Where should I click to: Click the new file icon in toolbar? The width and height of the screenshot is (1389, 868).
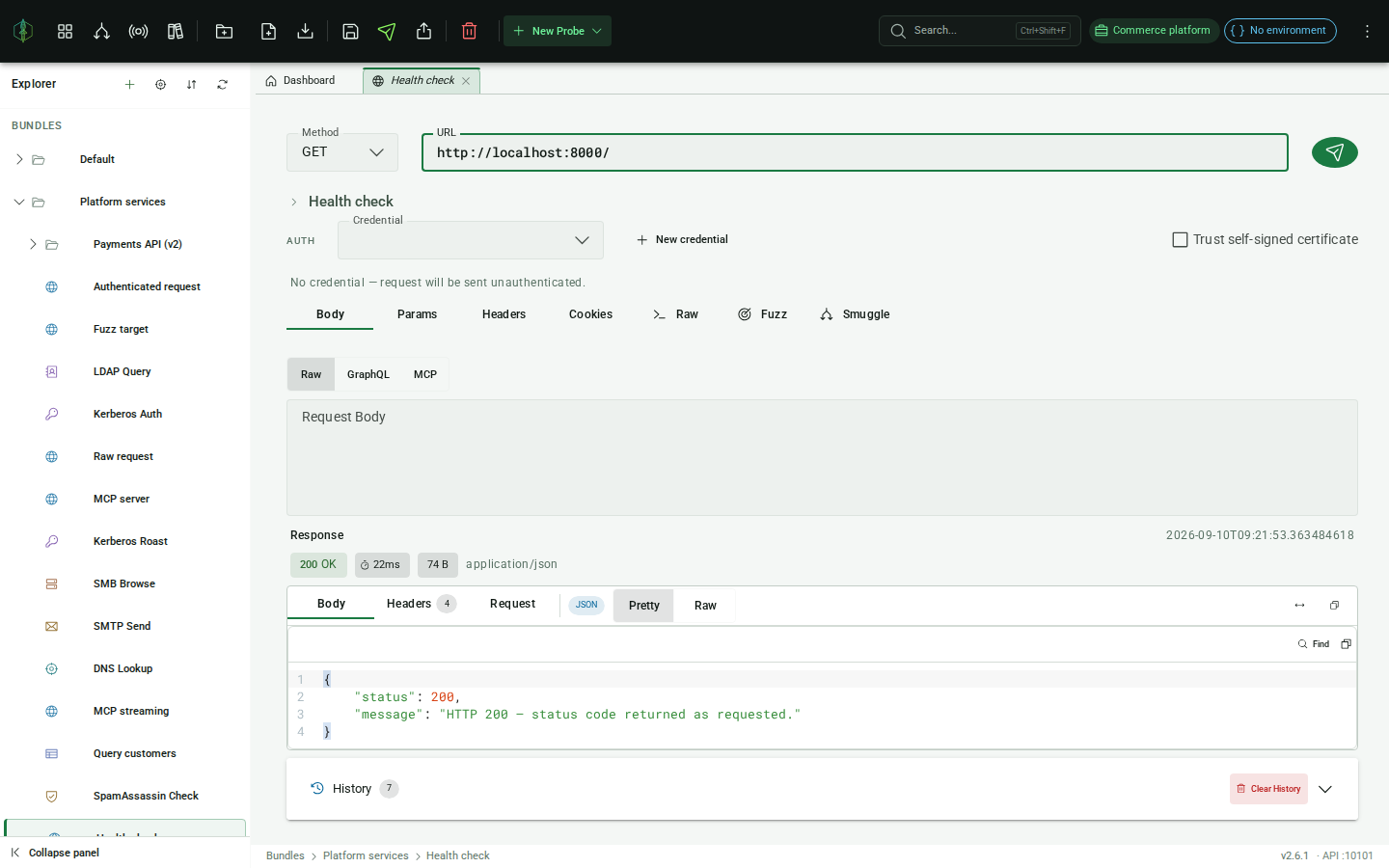coord(268,31)
